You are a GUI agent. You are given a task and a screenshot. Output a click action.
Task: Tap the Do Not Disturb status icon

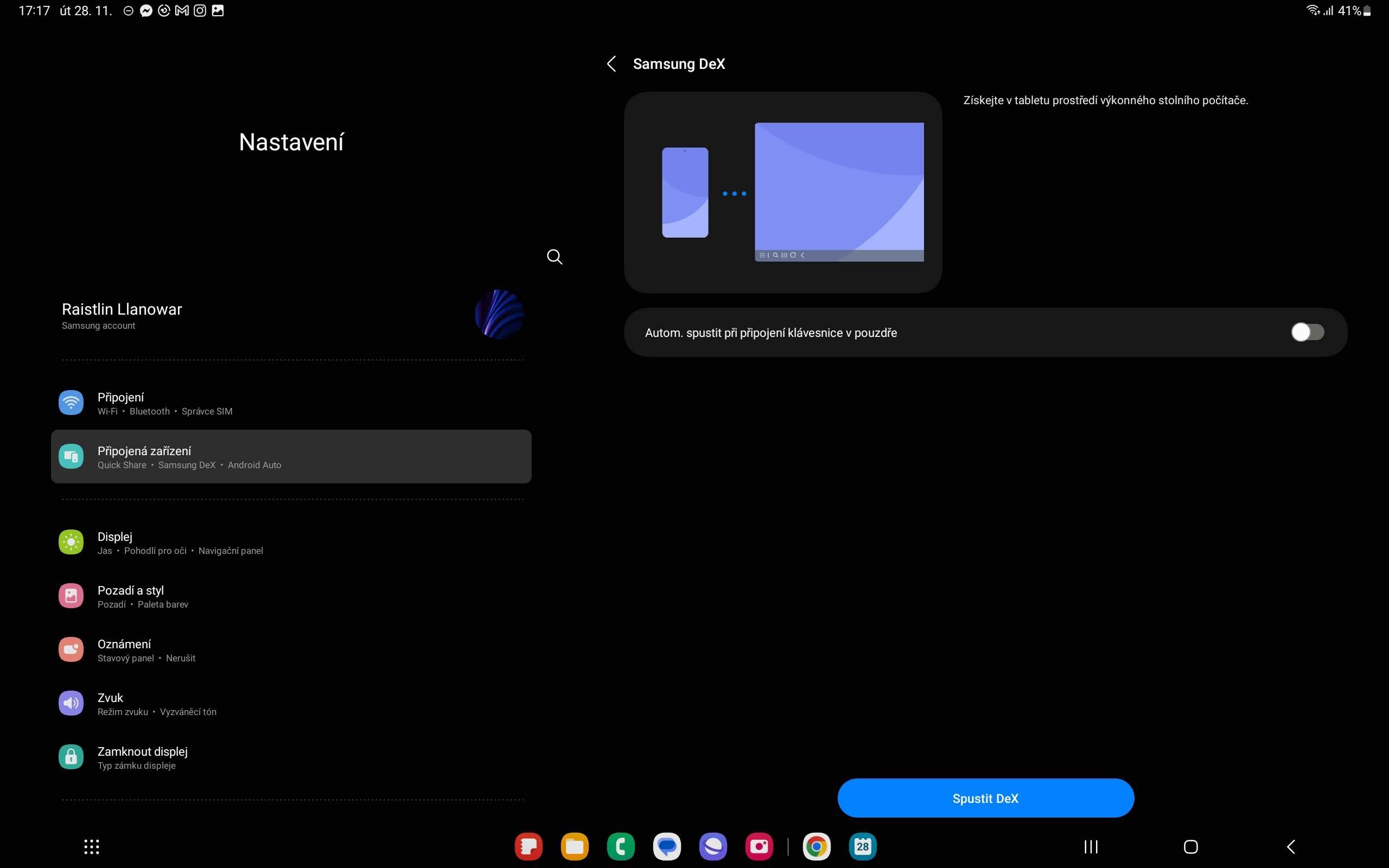129,11
